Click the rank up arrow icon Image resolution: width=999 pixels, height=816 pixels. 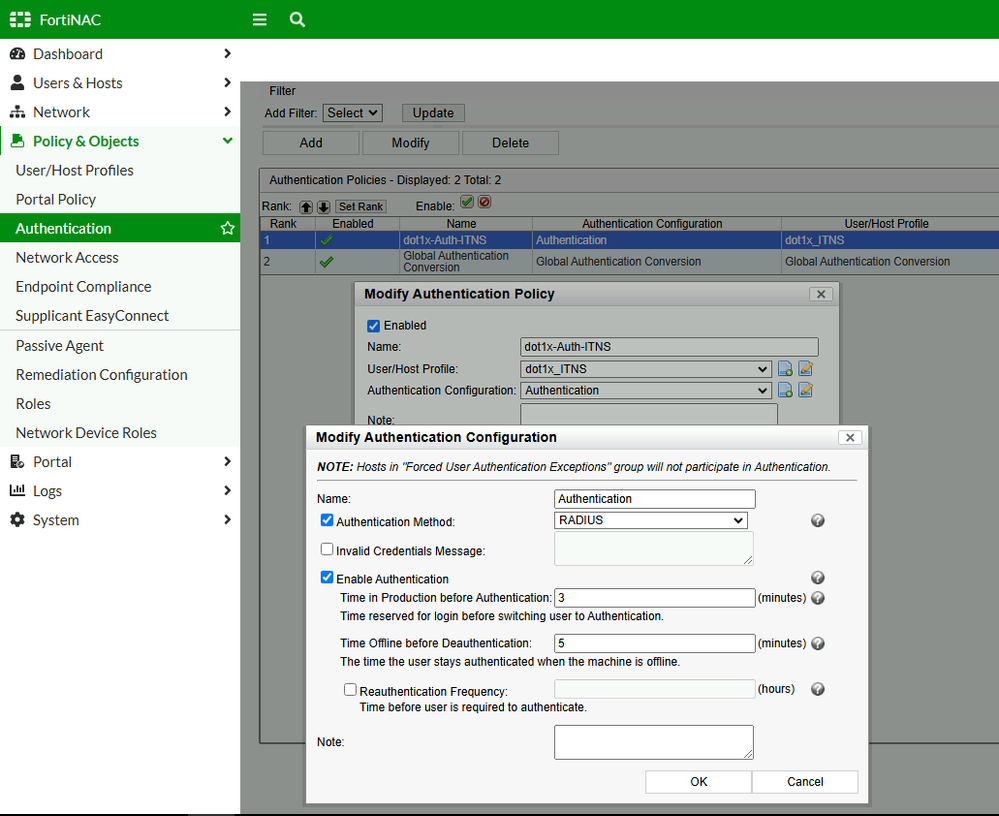(306, 206)
